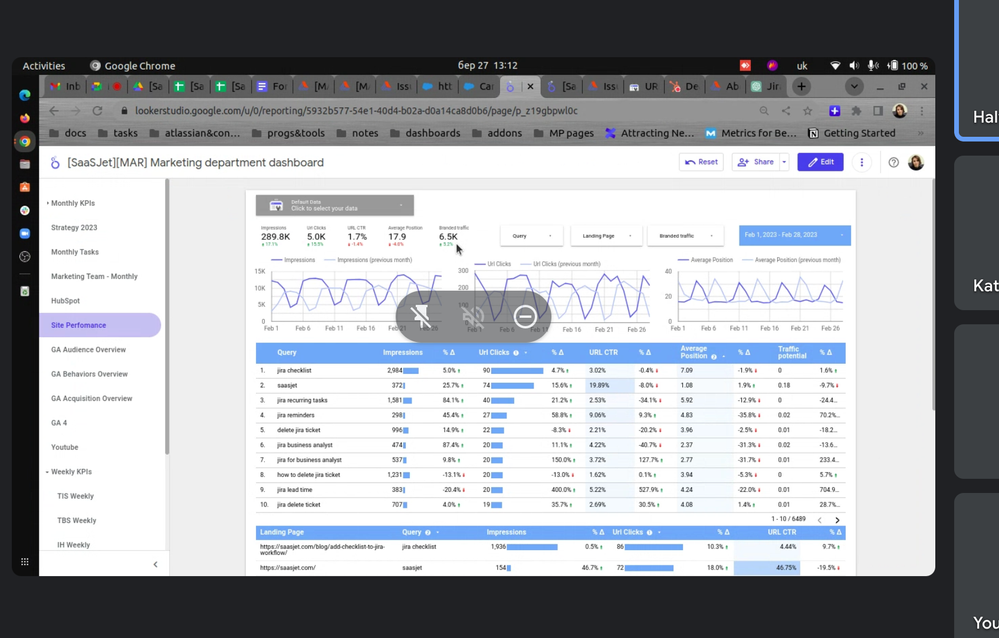The width and height of the screenshot is (999, 638).
Task: Launch Microsoft Edge from the dock
Action: click(x=25, y=95)
